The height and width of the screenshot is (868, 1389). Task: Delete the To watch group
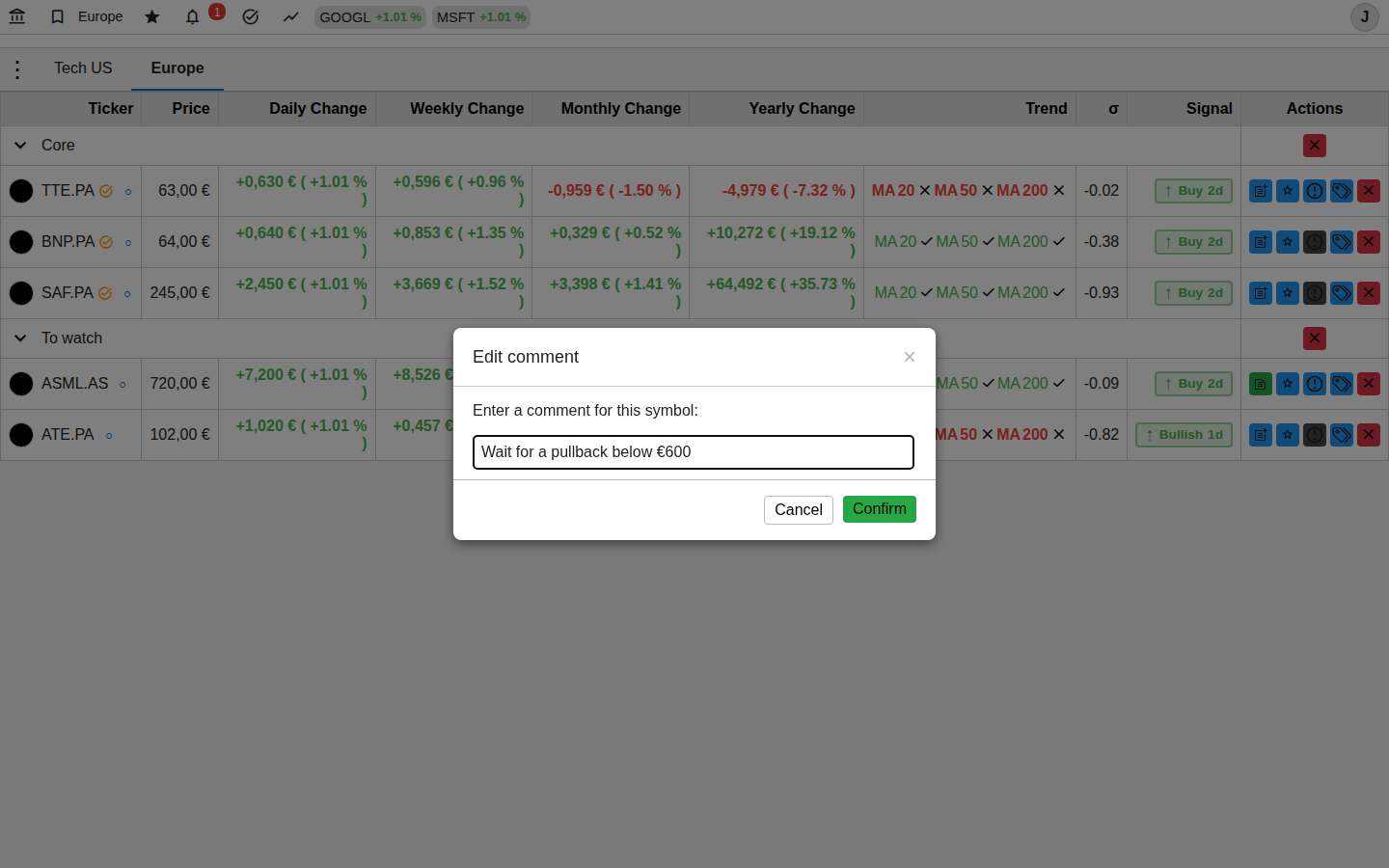coord(1315,339)
